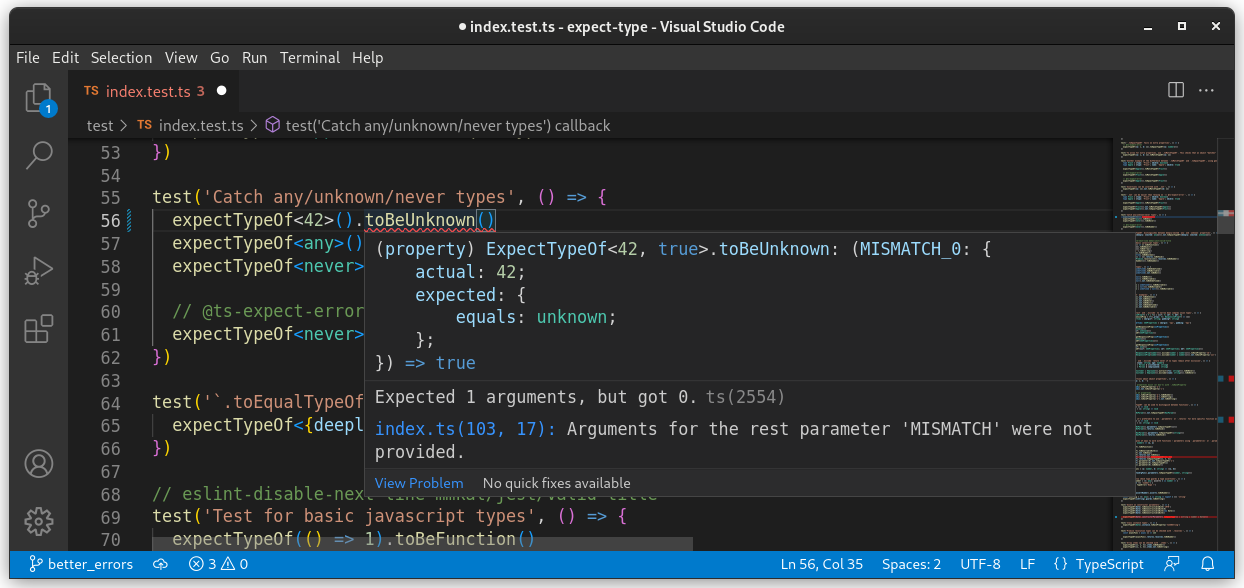Image resolution: width=1244 pixels, height=588 pixels.
Task: Click No quick fixes available text
Action: 556,483
